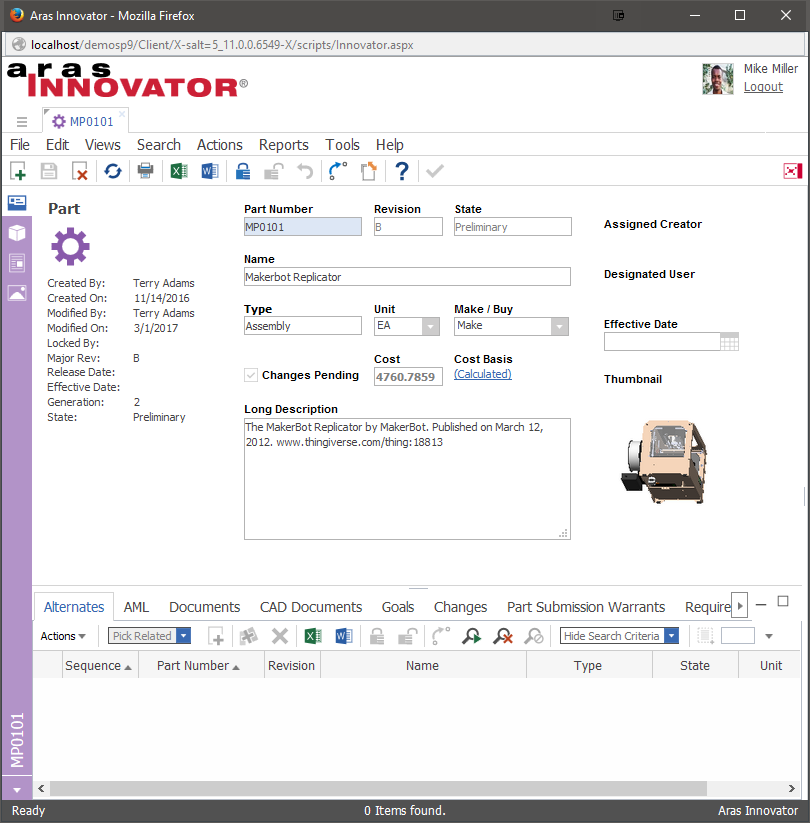810x823 pixels.
Task: Open the Hide Search Criteria dropdown
Action: [671, 636]
